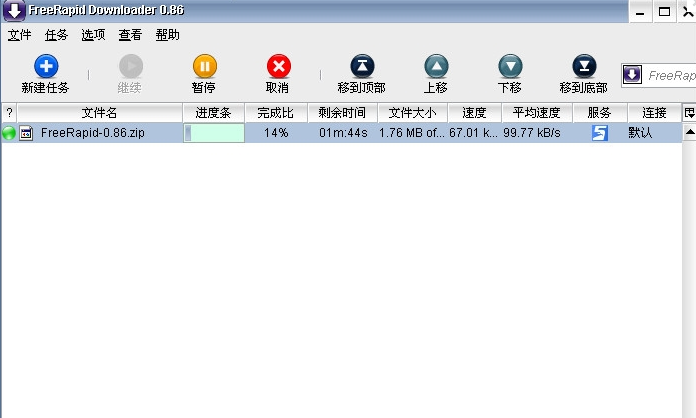This screenshot has height=418, width=696.
Task: Click the 01m:44s remaining time cell
Action: pos(343,133)
